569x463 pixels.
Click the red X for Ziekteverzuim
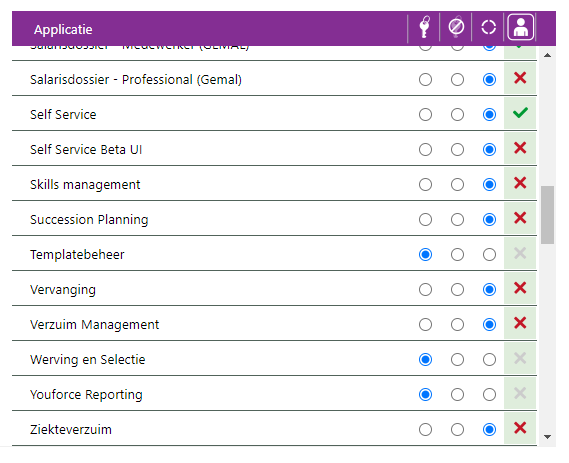pos(520,428)
